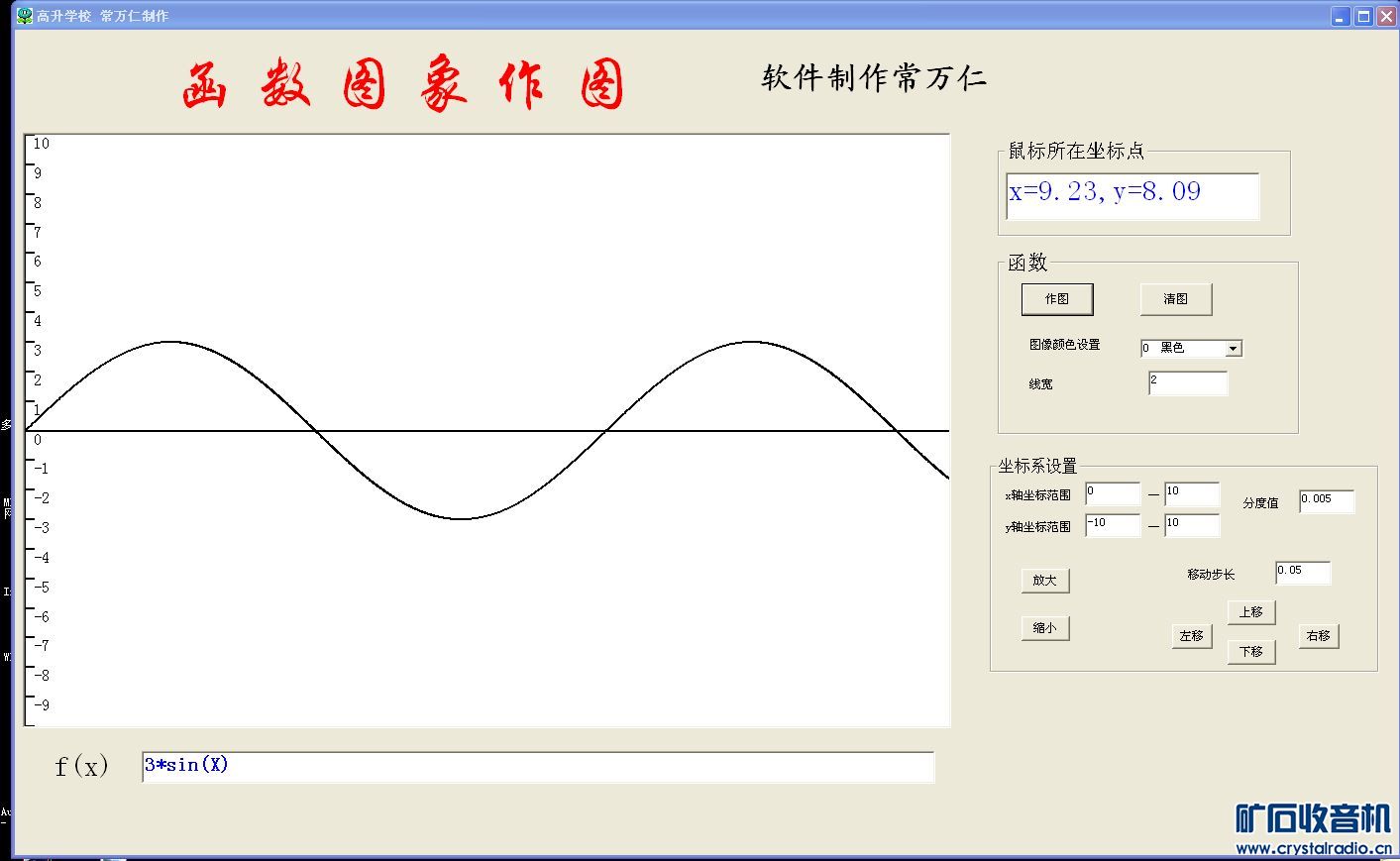The image size is (1400, 861).
Task: Open the 图像颜色设置 color dropdown
Action: tap(1233, 349)
